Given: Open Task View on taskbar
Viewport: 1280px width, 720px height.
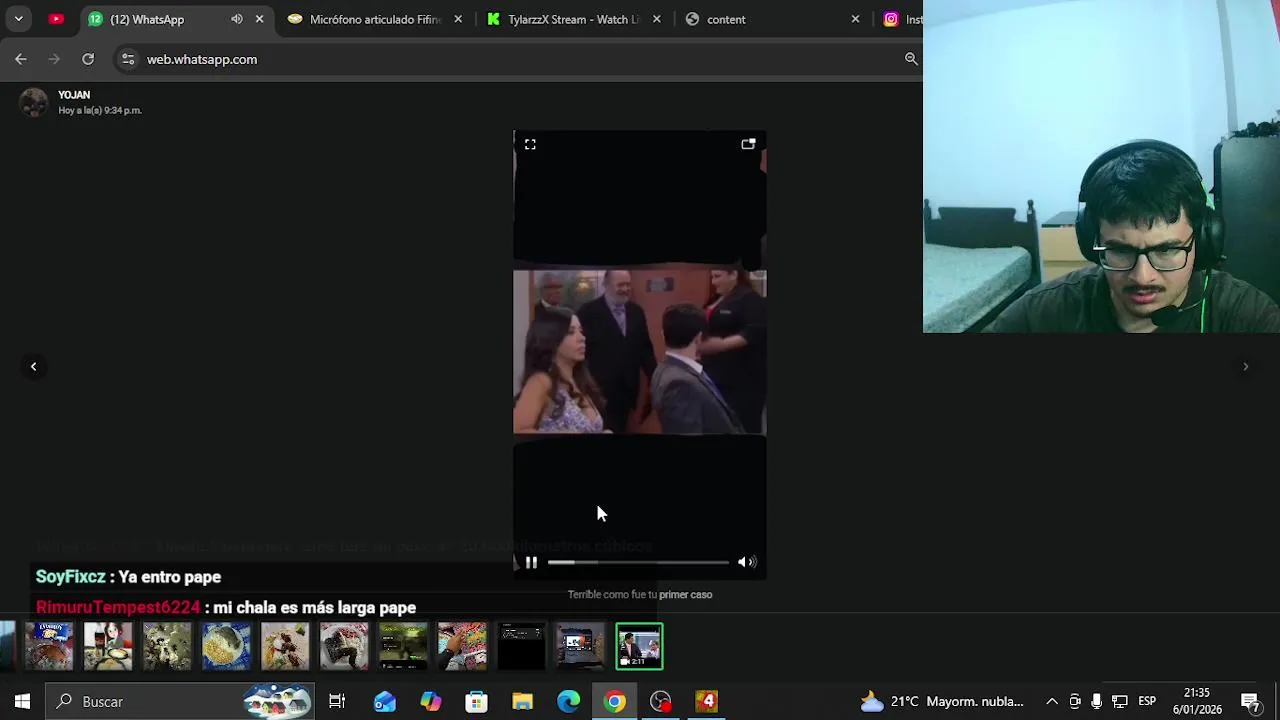Looking at the screenshot, I should click(x=337, y=701).
